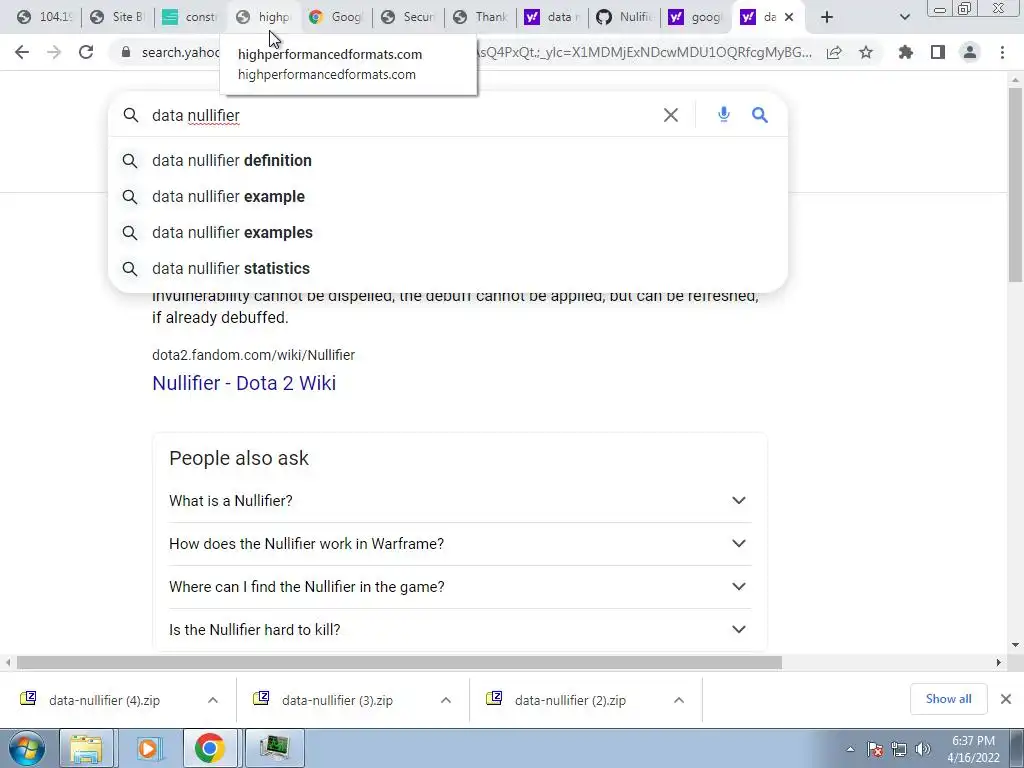1024x768 pixels.
Task: Switch to the '104.1' tab
Action: tap(44, 17)
